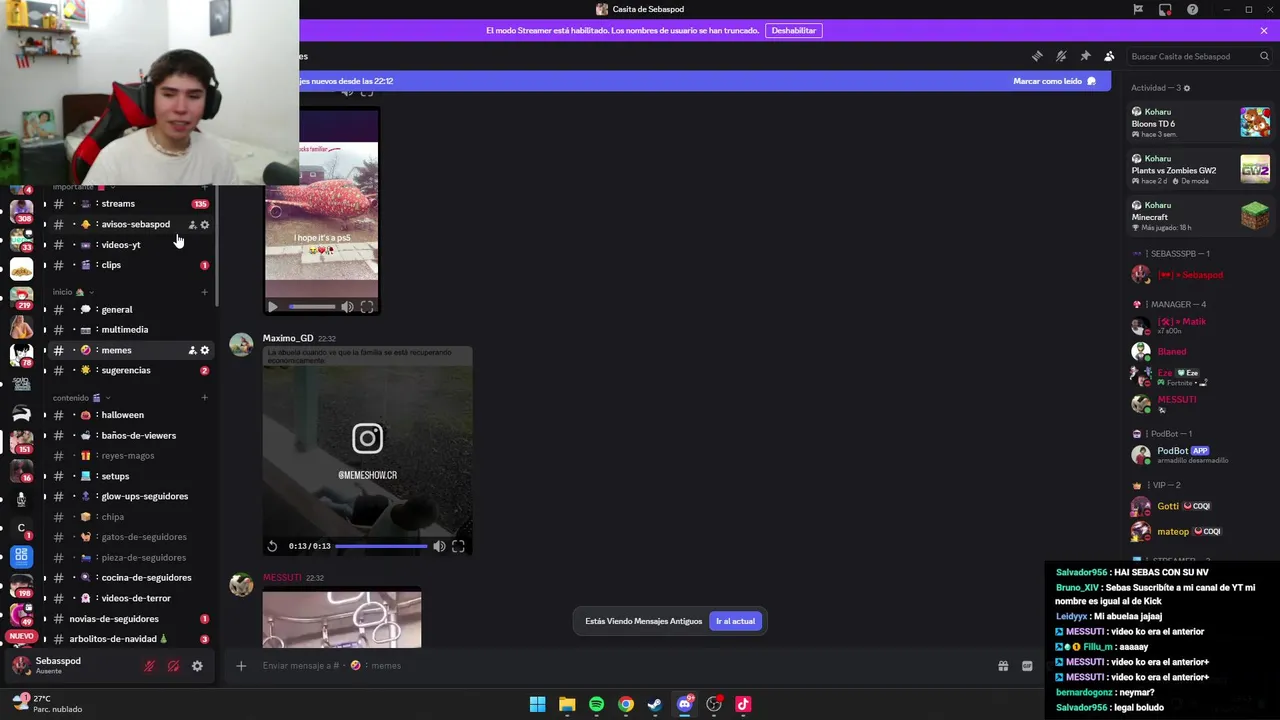Viewport: 1280px width, 720px height.
Task: Click the Maximo_GD video progress bar
Action: pos(380,546)
